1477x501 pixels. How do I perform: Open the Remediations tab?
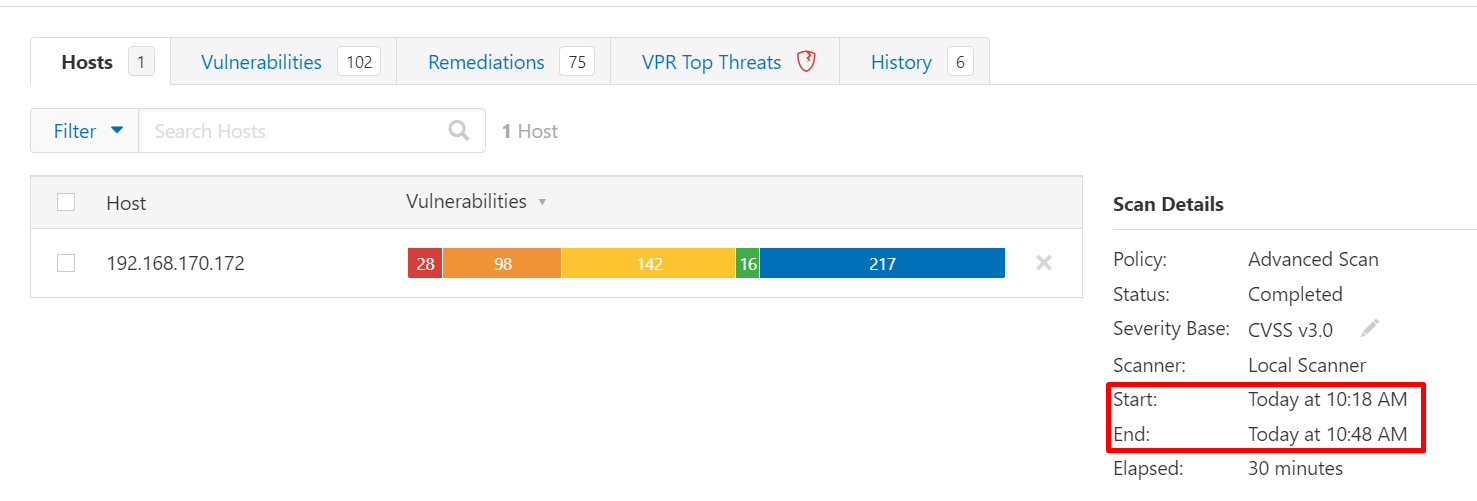tap(486, 62)
